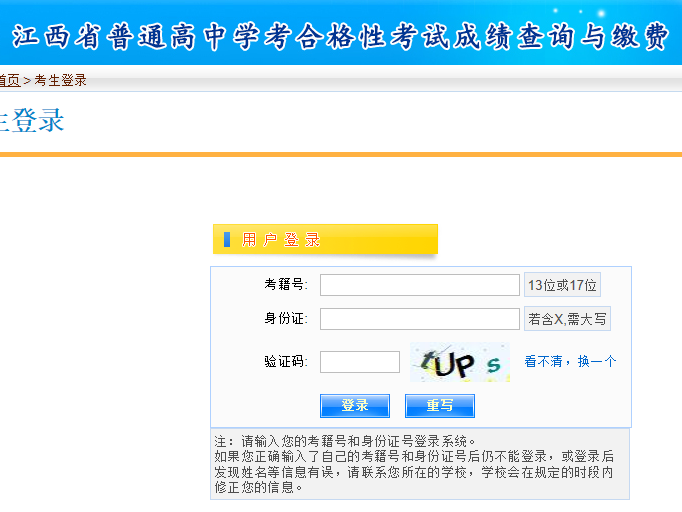The image size is (682, 512).
Task: Click the blue marker icon beside 用户登录
Action: pyautogui.click(x=227, y=239)
